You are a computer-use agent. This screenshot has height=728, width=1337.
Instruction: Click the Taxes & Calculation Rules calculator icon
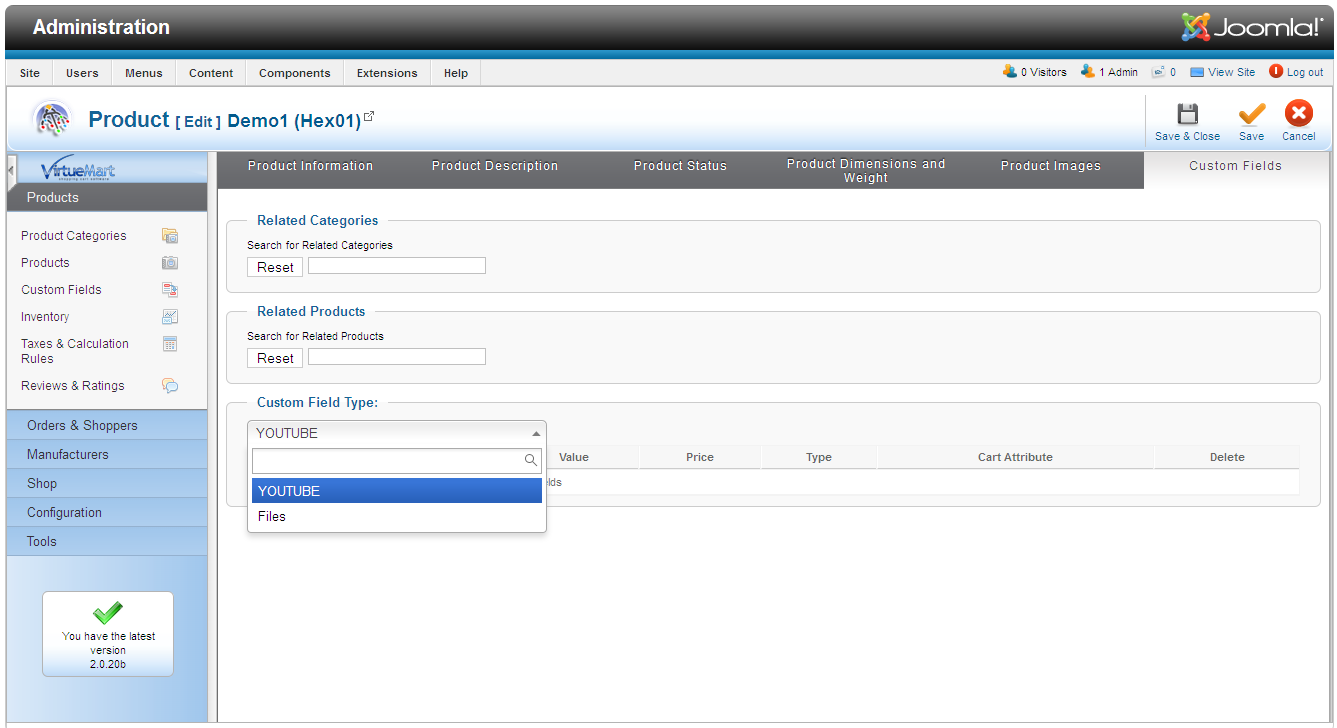(170, 344)
